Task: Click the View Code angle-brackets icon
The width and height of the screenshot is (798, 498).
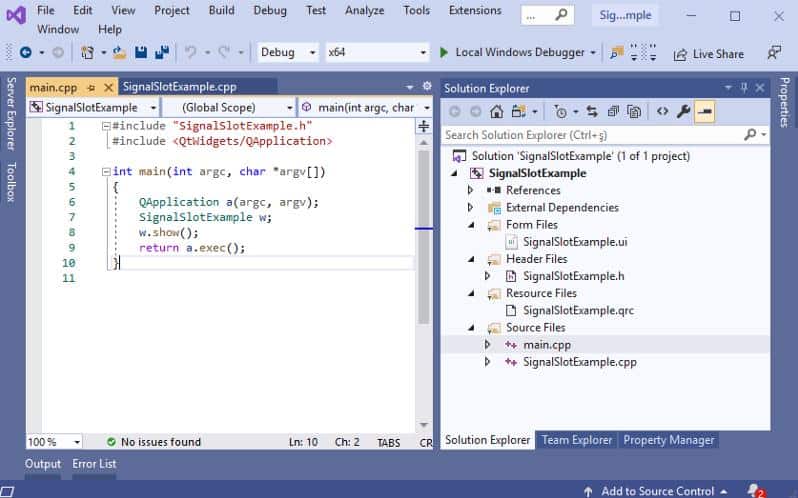Action: coord(662,111)
